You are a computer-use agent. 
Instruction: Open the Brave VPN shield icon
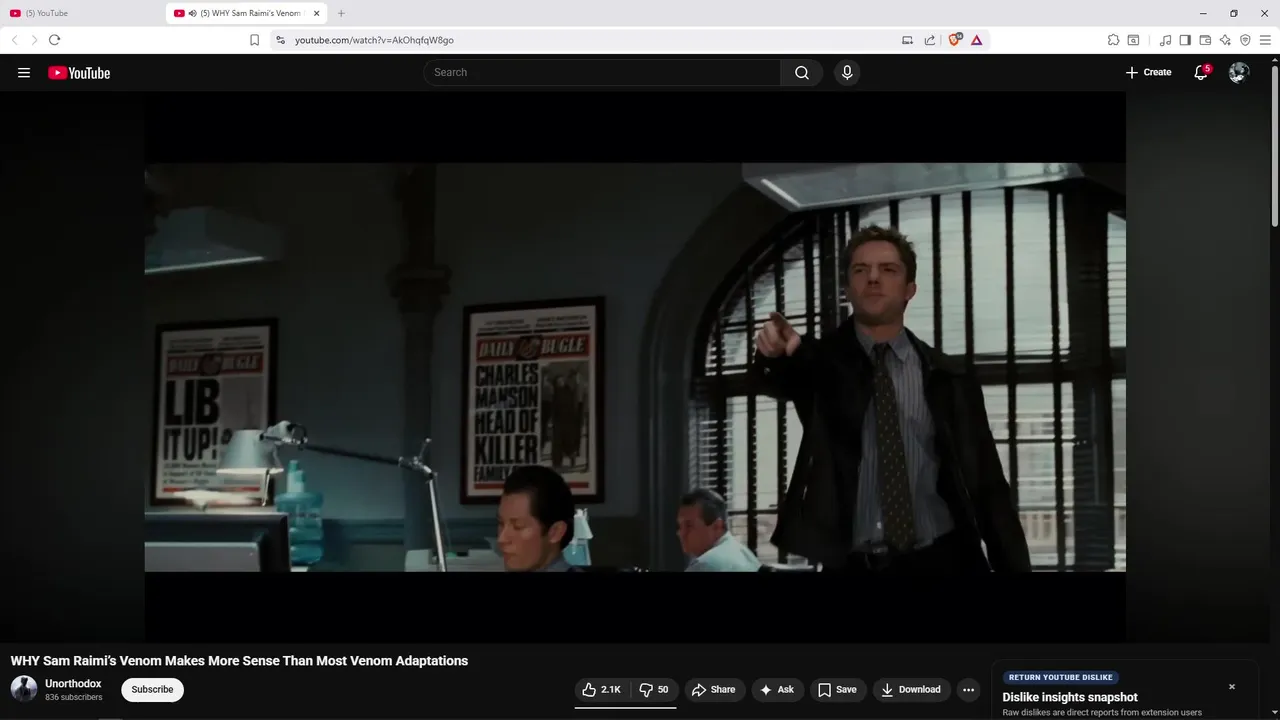[1245, 40]
